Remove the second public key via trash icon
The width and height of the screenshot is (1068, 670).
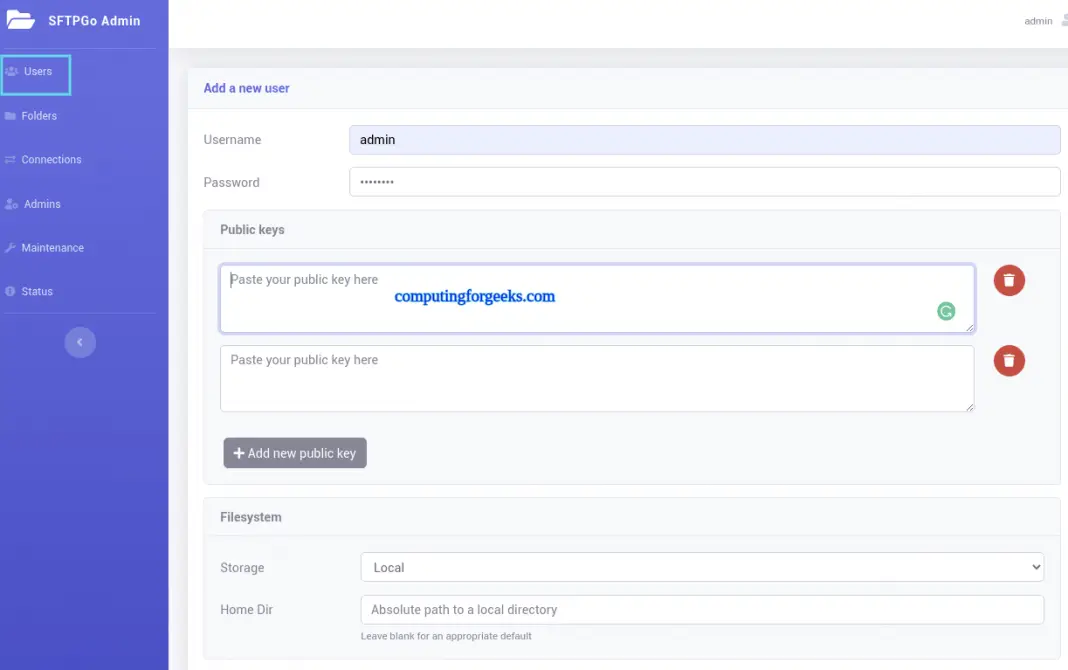1008,360
